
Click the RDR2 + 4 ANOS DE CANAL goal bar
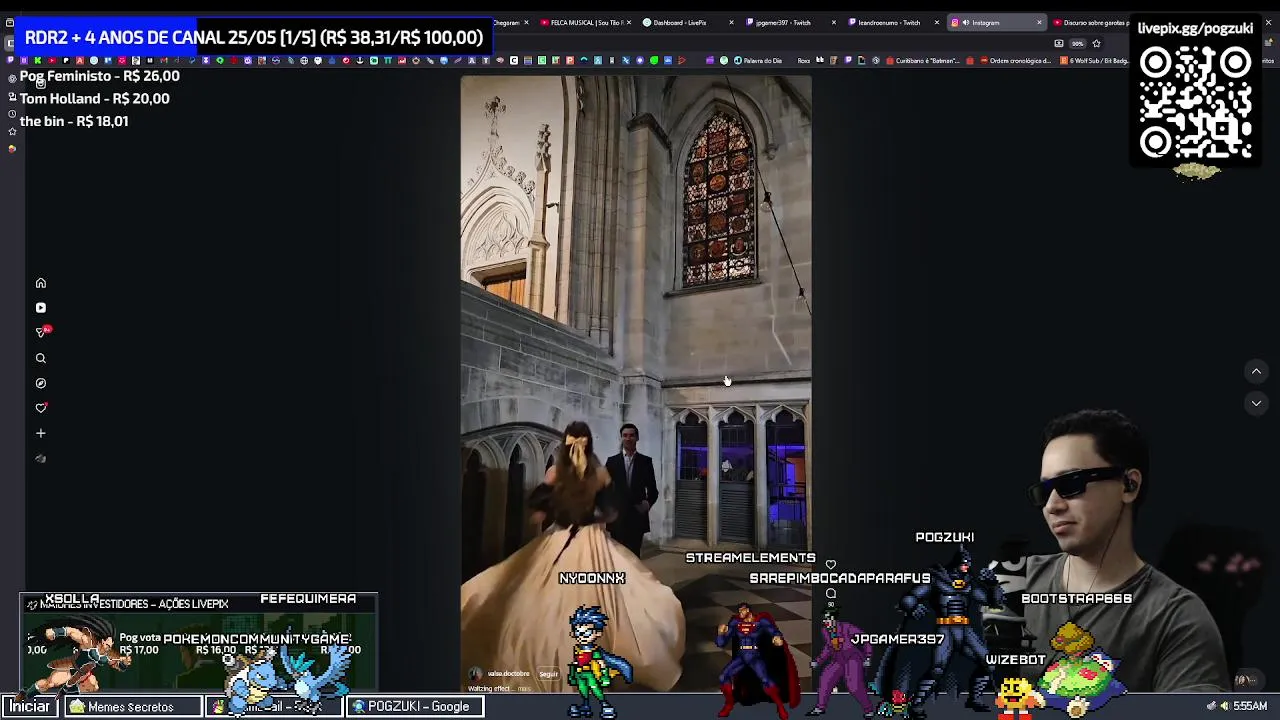[x=254, y=38]
